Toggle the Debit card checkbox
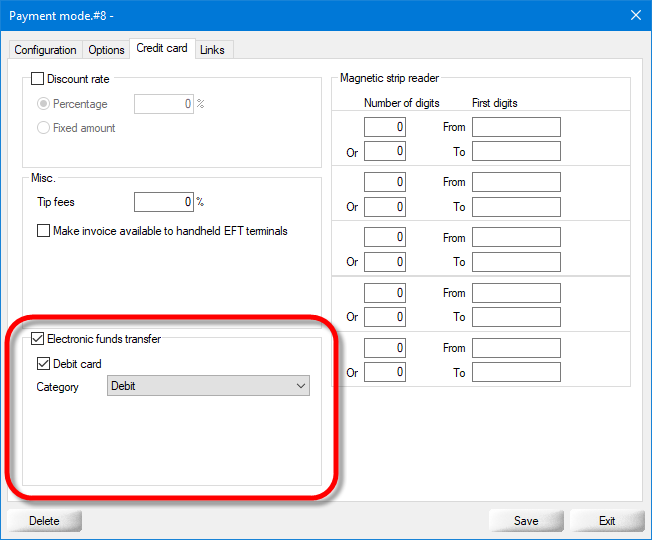Screen dimensions: 652x540 [x=44, y=364]
